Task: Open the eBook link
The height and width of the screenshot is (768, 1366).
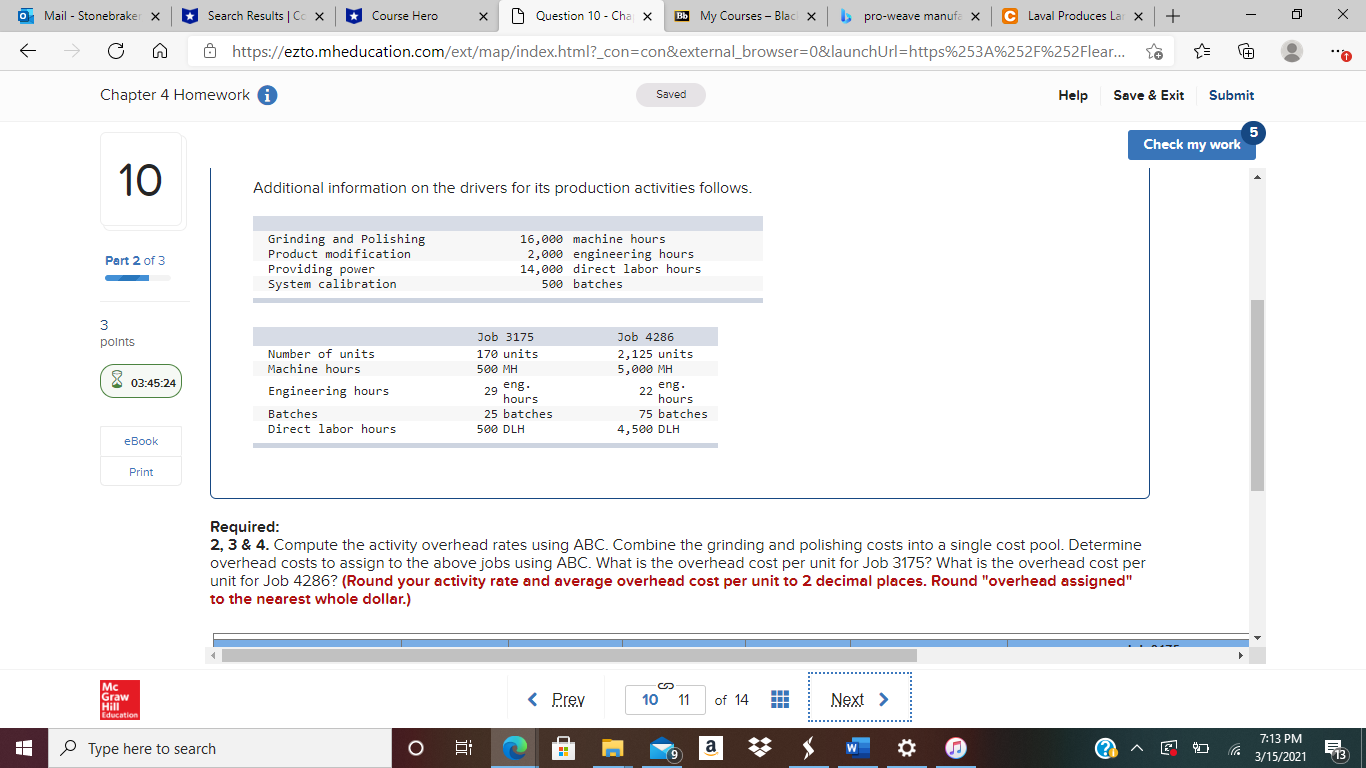Action: coord(140,441)
